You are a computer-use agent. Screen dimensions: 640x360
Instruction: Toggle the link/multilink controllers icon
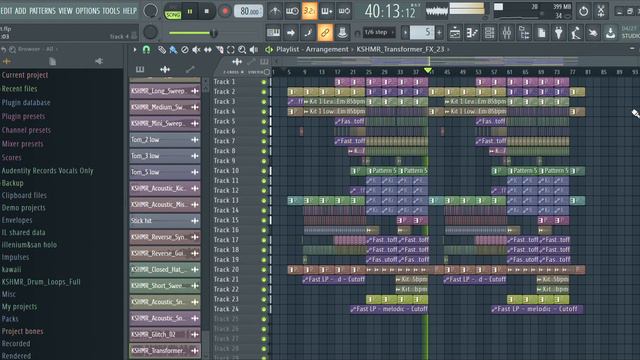coord(325,33)
